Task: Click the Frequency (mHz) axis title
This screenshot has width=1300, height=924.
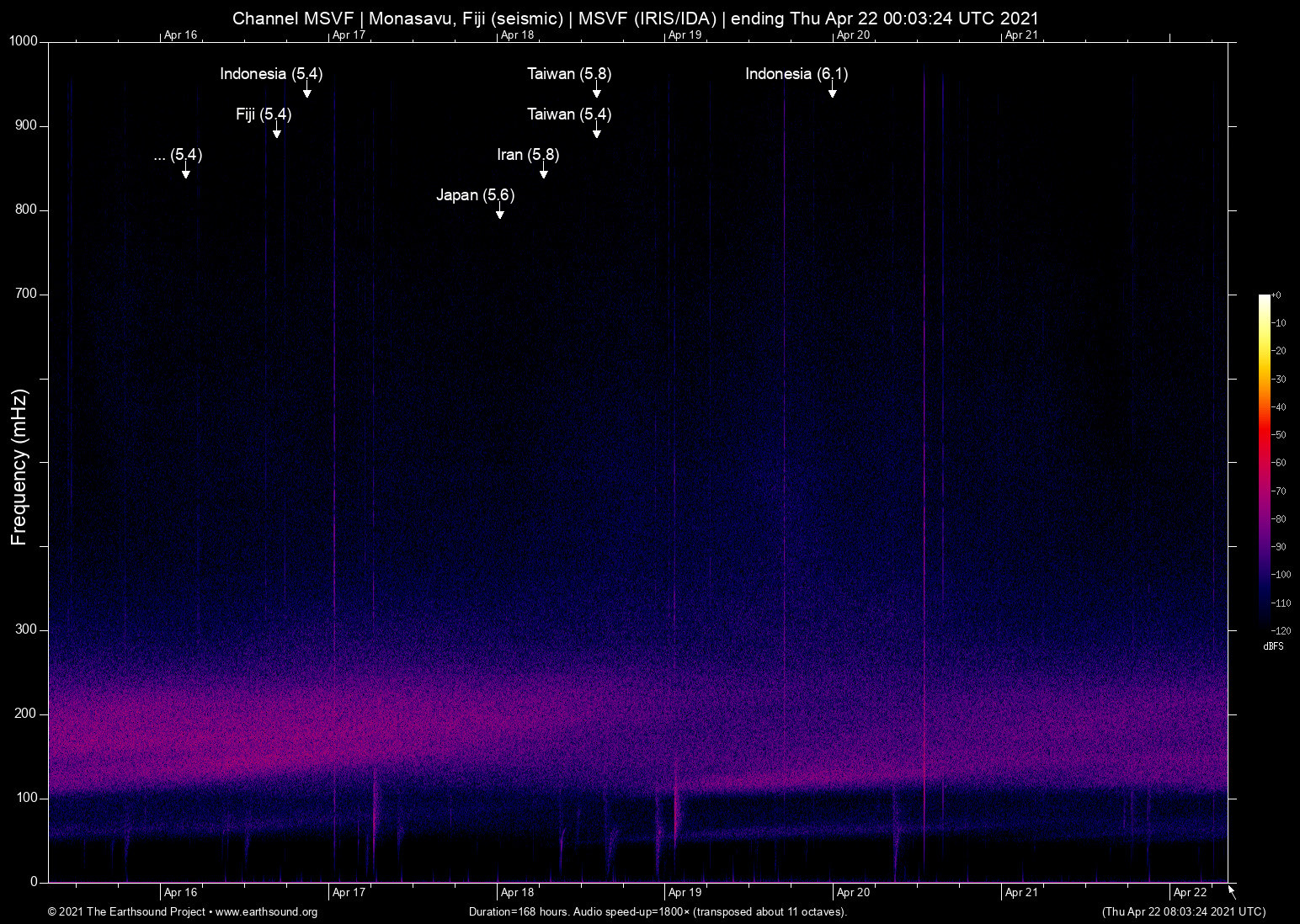Action: 19,462
